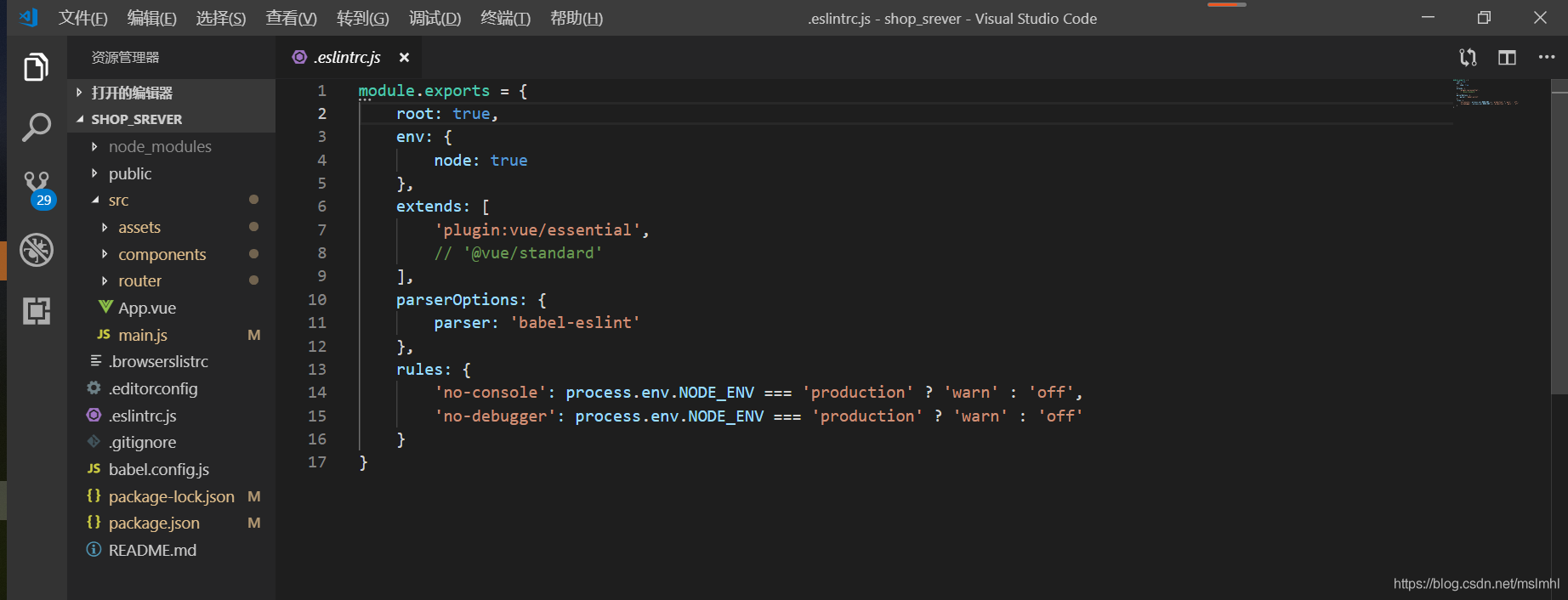Image resolution: width=1568 pixels, height=600 pixels.
Task: Open README.md in the explorer
Action: tap(152, 550)
